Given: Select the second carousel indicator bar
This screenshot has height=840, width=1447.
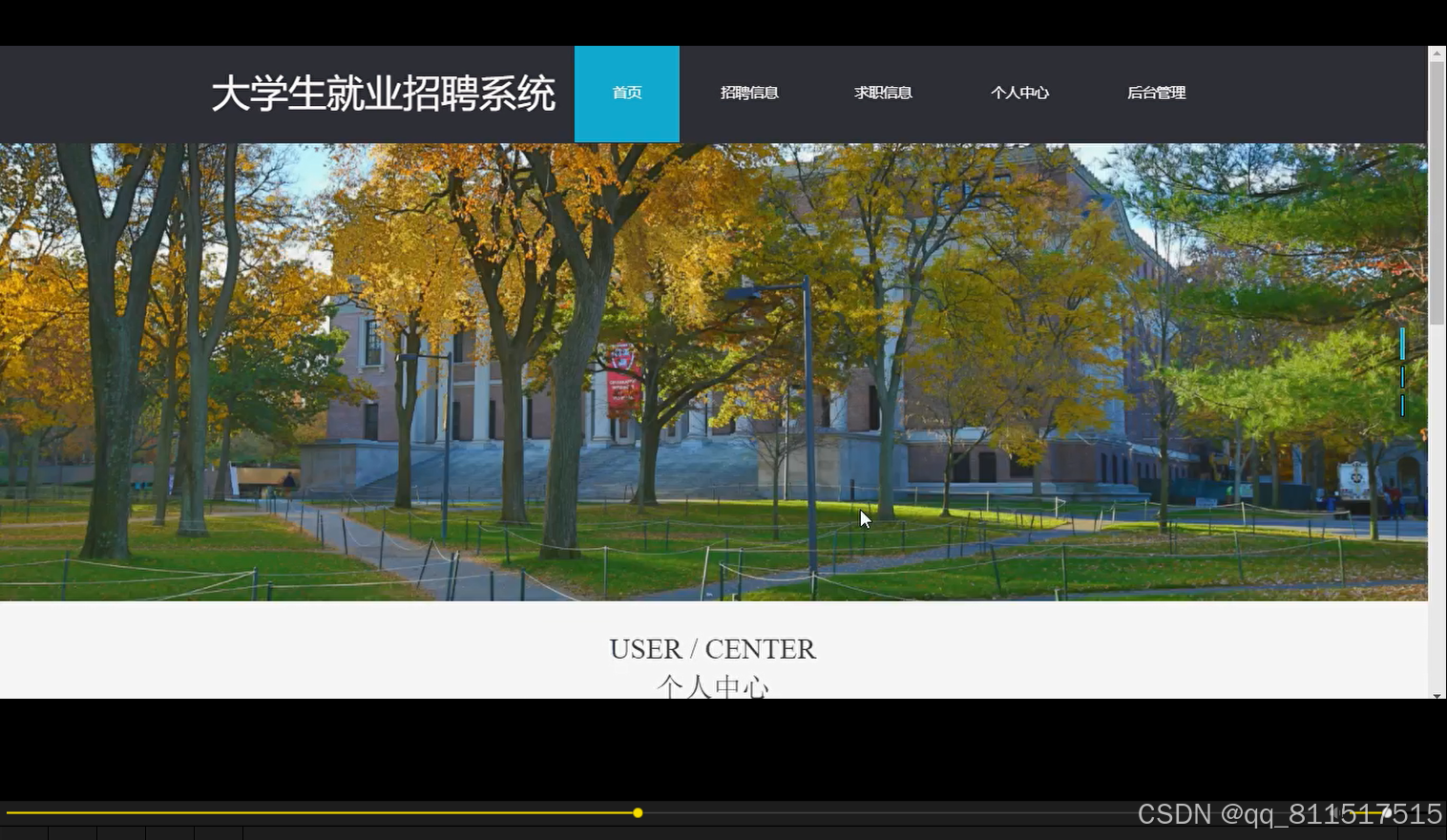Looking at the screenshot, I should 1402,377.
